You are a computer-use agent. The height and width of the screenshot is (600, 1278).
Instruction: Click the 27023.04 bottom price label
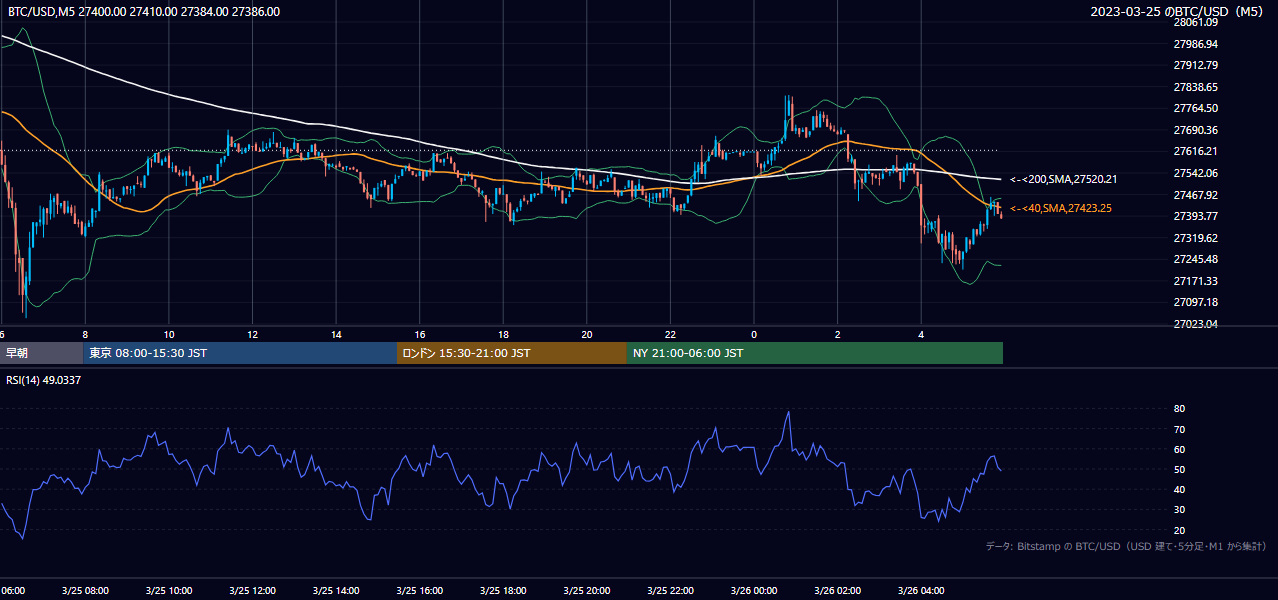(1196, 324)
